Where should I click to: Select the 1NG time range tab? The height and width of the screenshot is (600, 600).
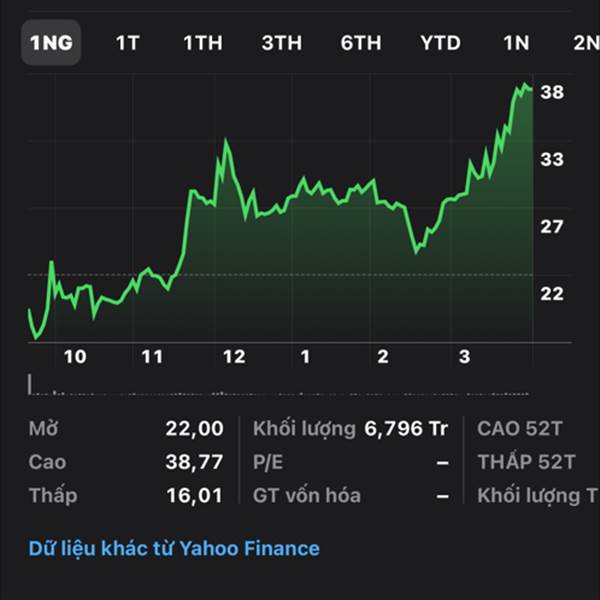[51, 42]
